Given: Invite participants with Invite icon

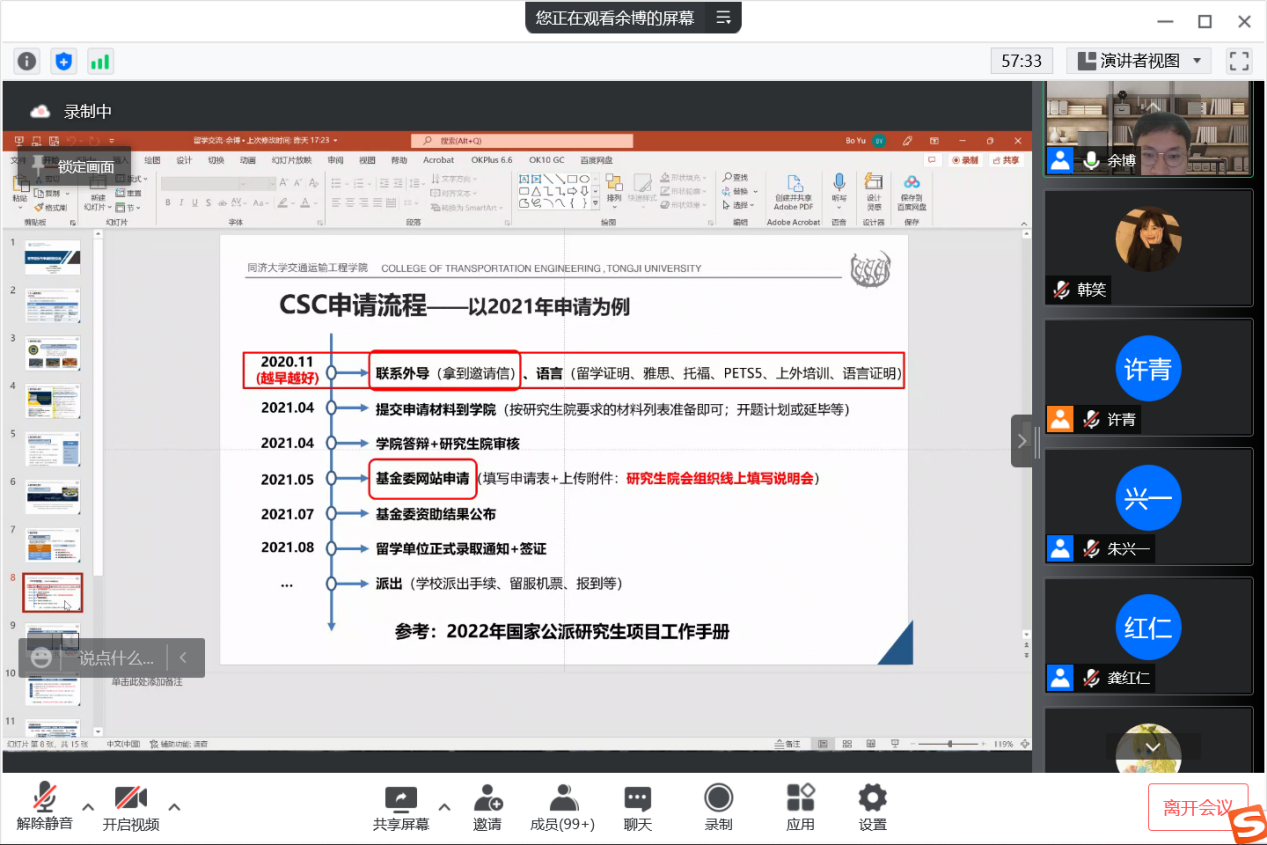Looking at the screenshot, I should tap(488, 807).
